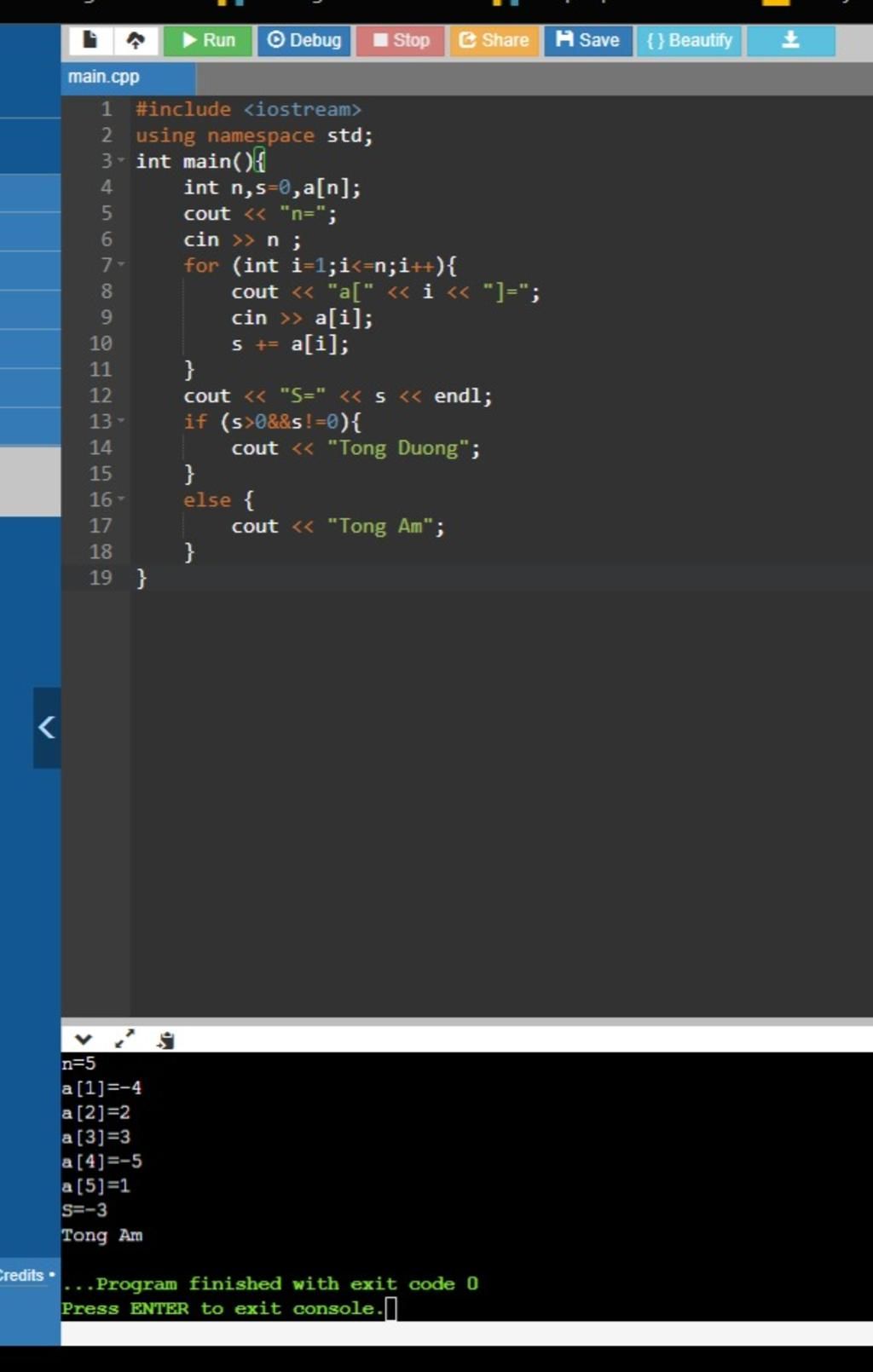
Task: Create a new file with the page icon
Action: [x=90, y=40]
